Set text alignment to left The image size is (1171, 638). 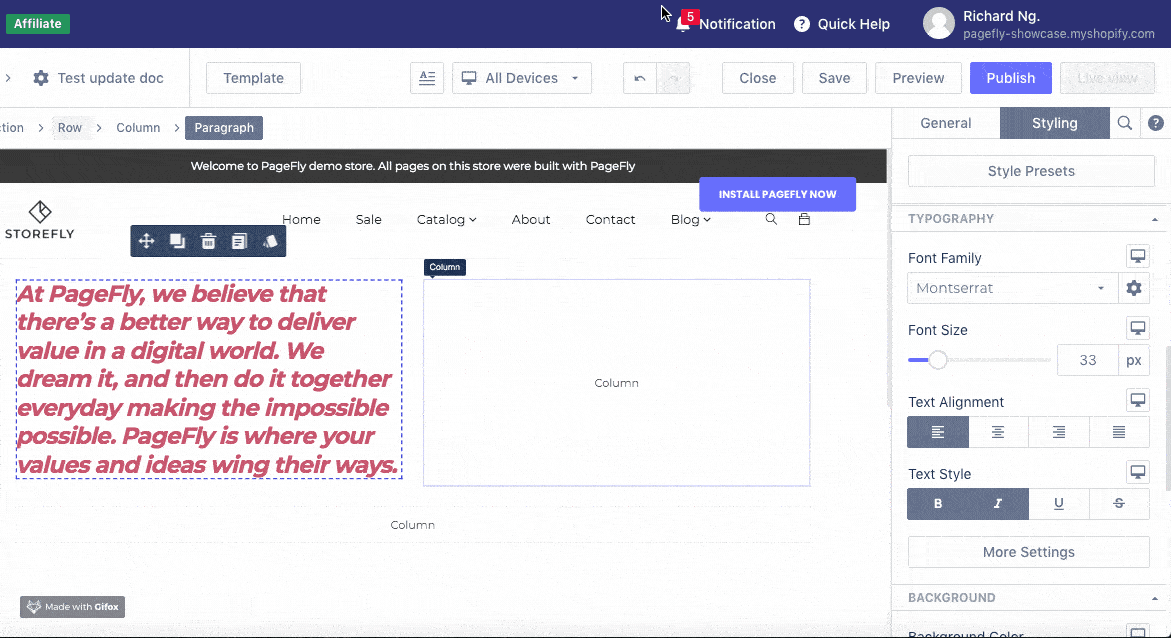click(938, 432)
